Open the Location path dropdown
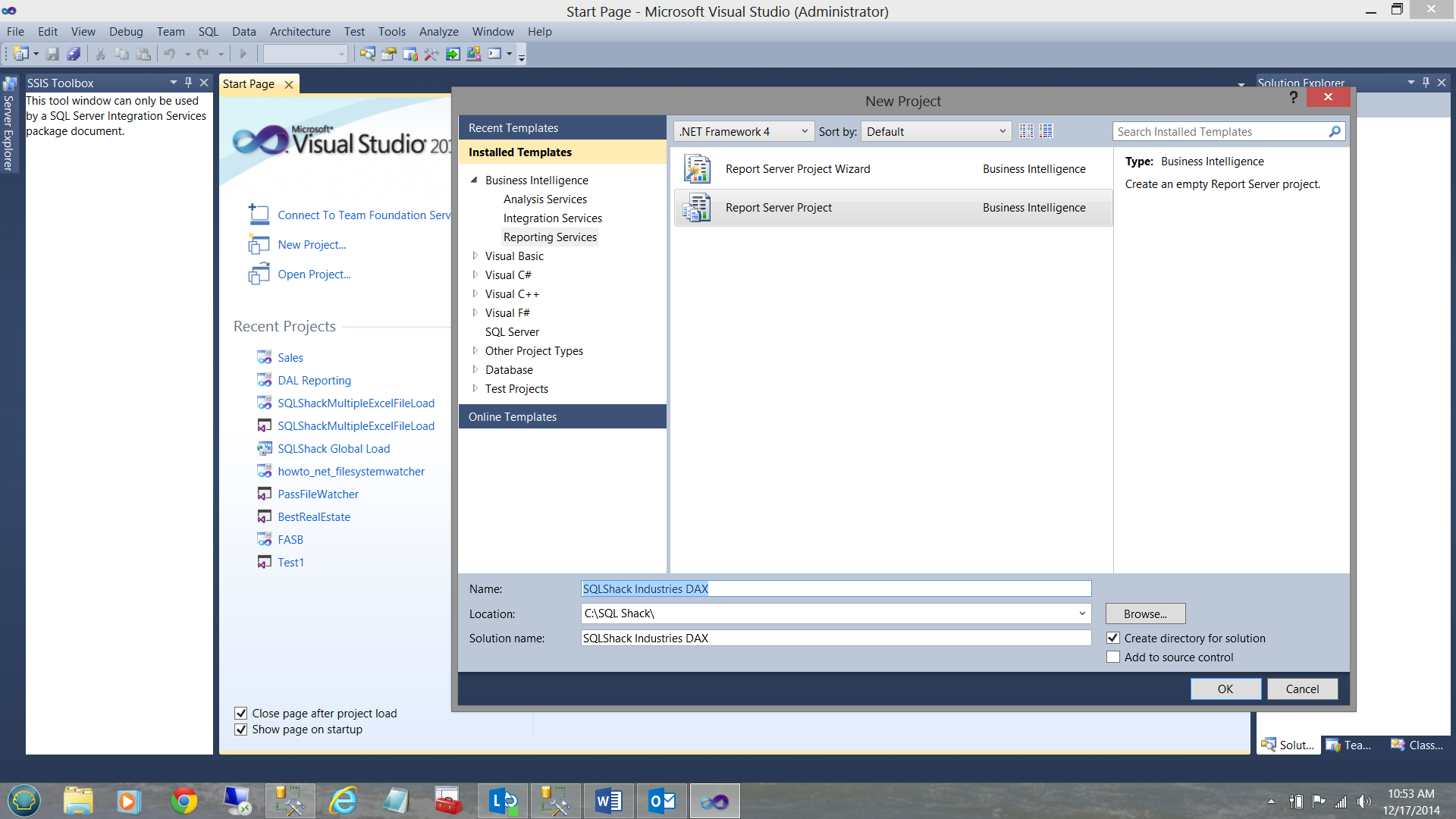The height and width of the screenshot is (819, 1456). pyautogui.click(x=1081, y=613)
